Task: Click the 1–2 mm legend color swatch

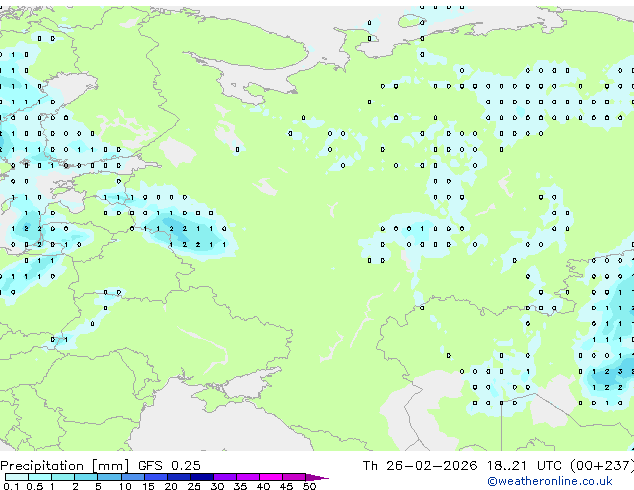Action: pos(63,477)
